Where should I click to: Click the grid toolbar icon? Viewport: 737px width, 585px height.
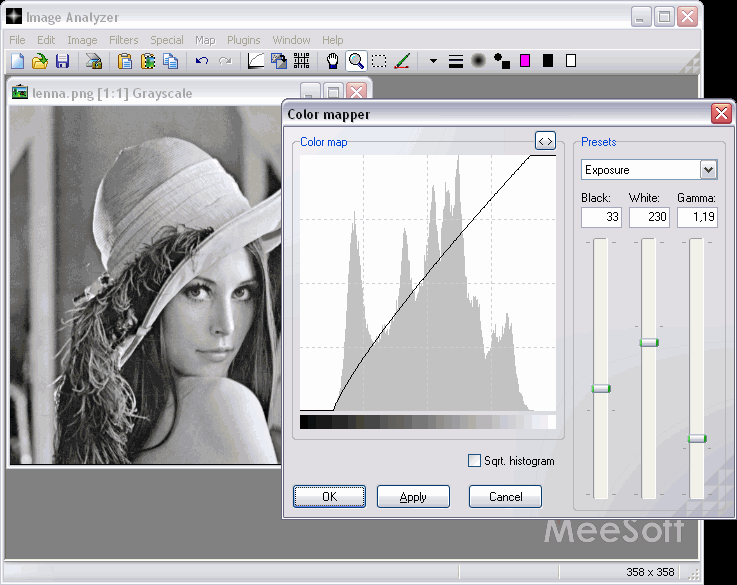(x=301, y=61)
